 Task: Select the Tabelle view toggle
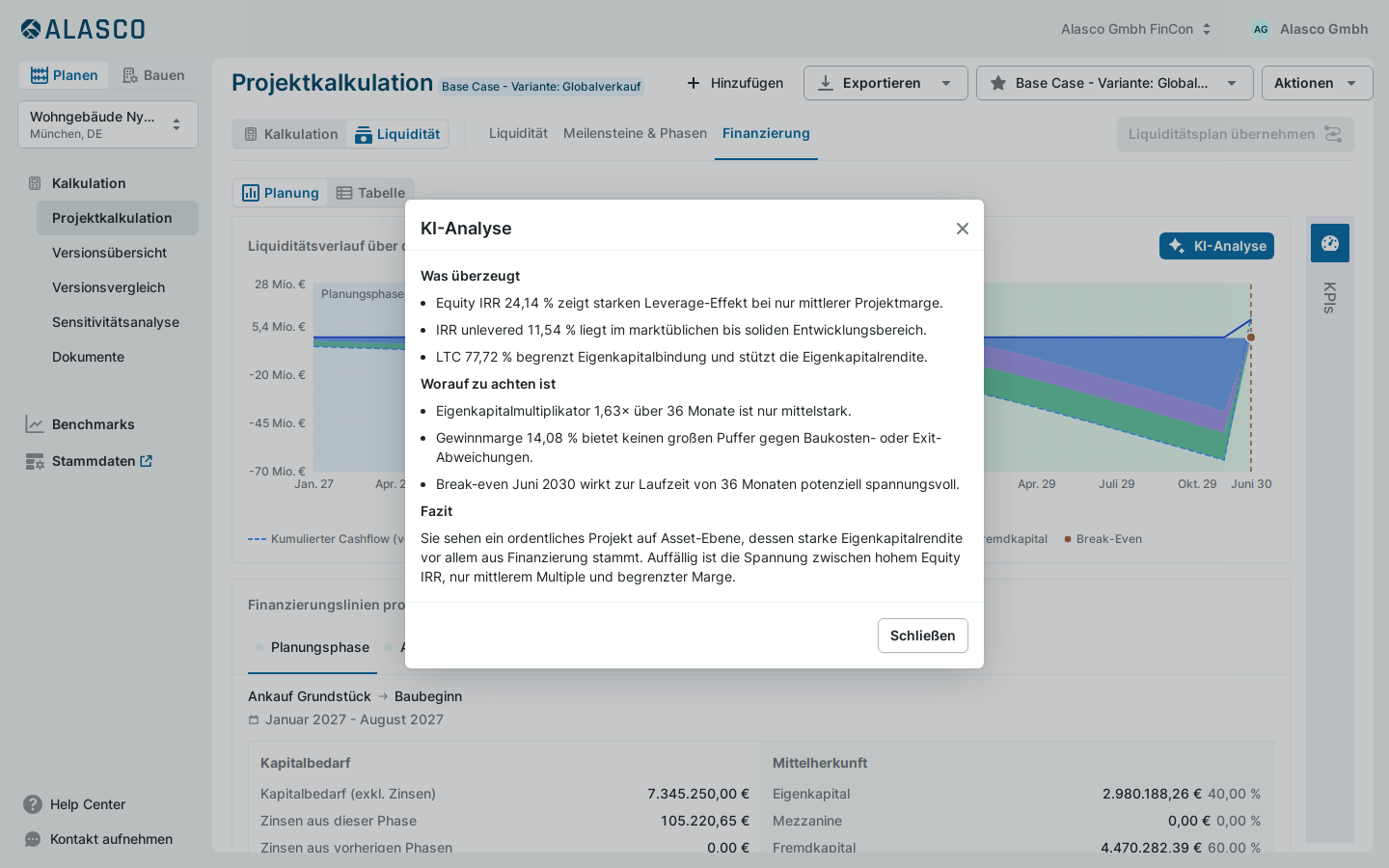pyautogui.click(x=370, y=193)
